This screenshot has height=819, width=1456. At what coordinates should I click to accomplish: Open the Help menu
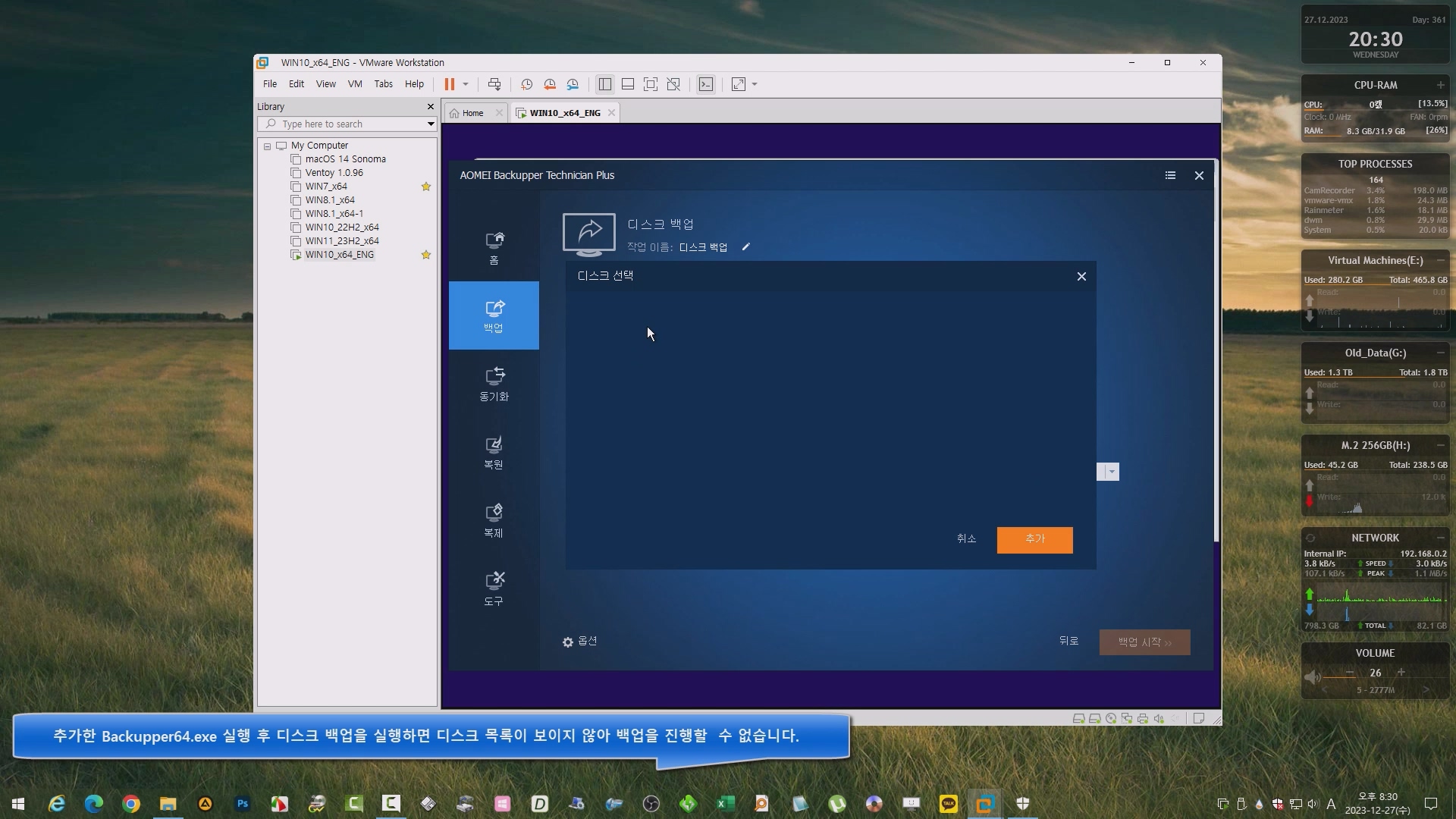click(414, 84)
